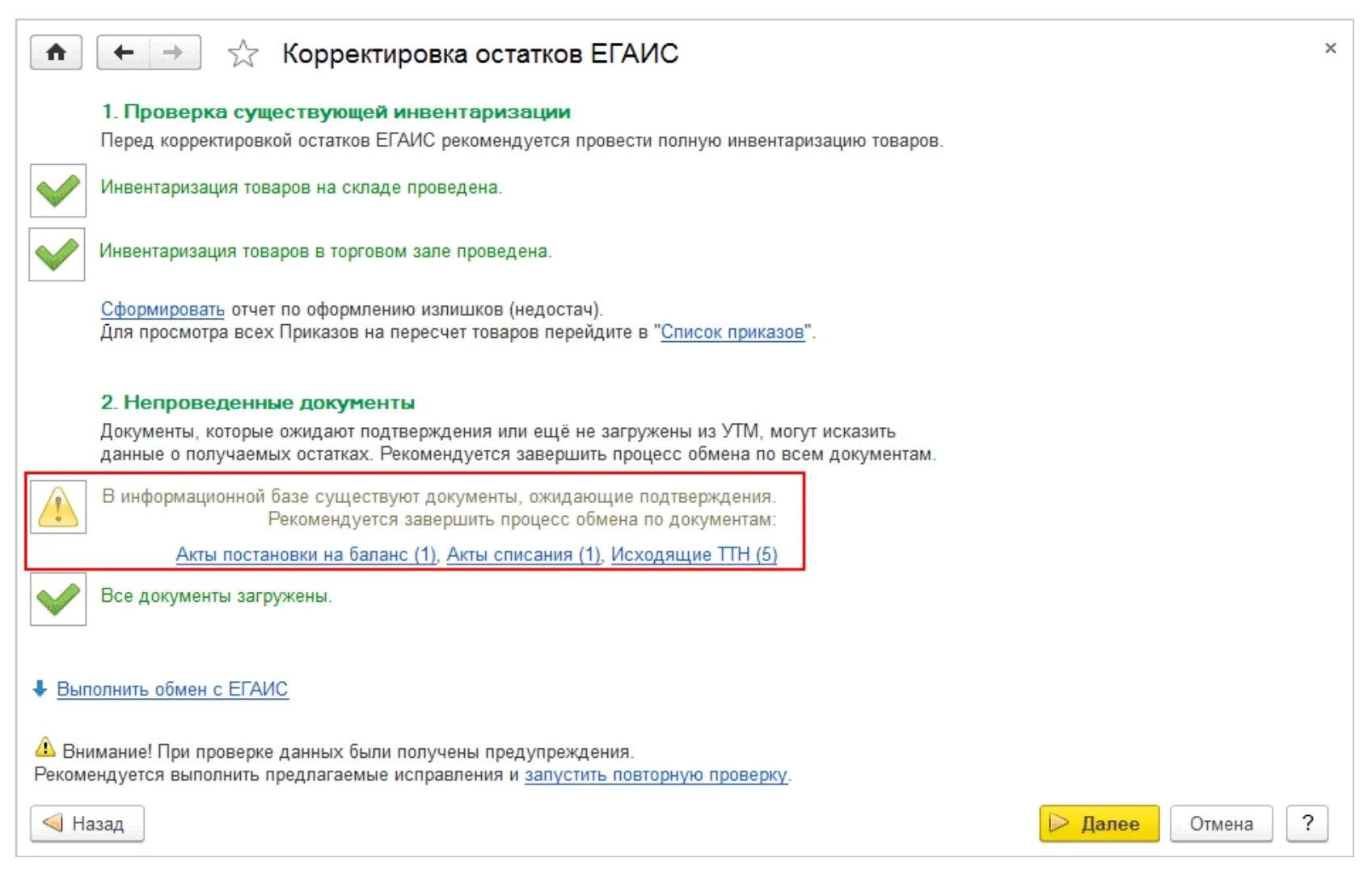Go back with the Назад button
Viewport: 1372px width, 879px height.
[87, 824]
